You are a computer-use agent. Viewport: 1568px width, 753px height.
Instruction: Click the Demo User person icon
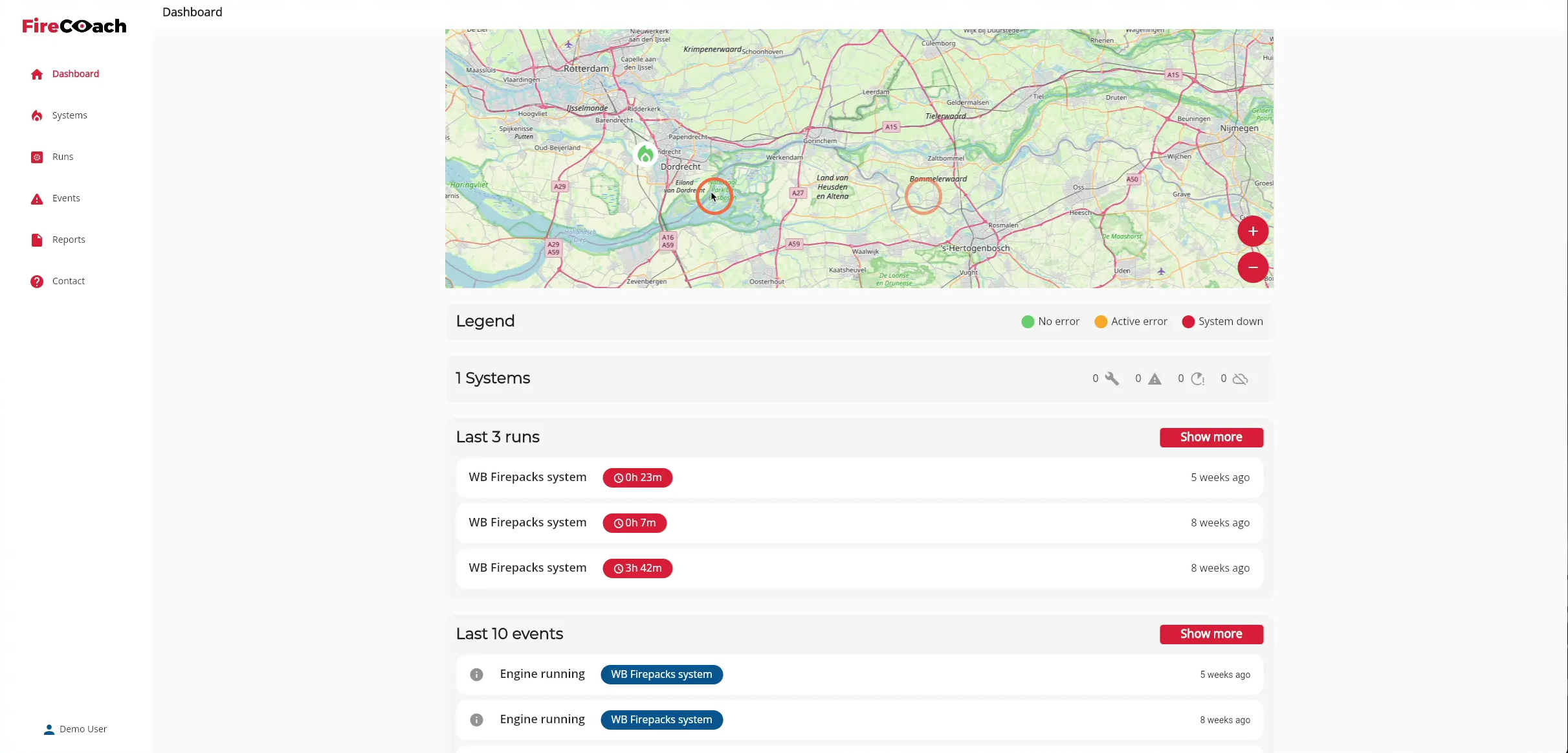pyautogui.click(x=49, y=729)
